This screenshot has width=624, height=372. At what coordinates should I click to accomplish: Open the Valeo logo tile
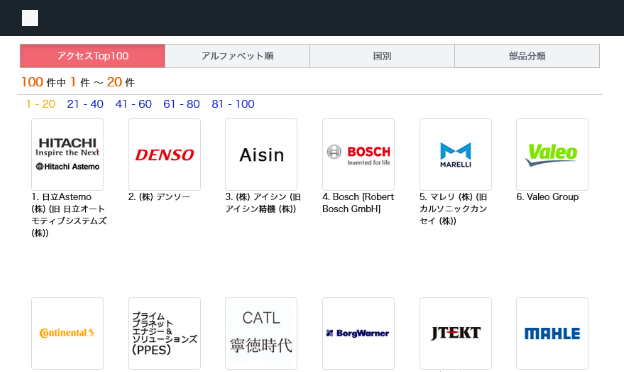tap(552, 154)
